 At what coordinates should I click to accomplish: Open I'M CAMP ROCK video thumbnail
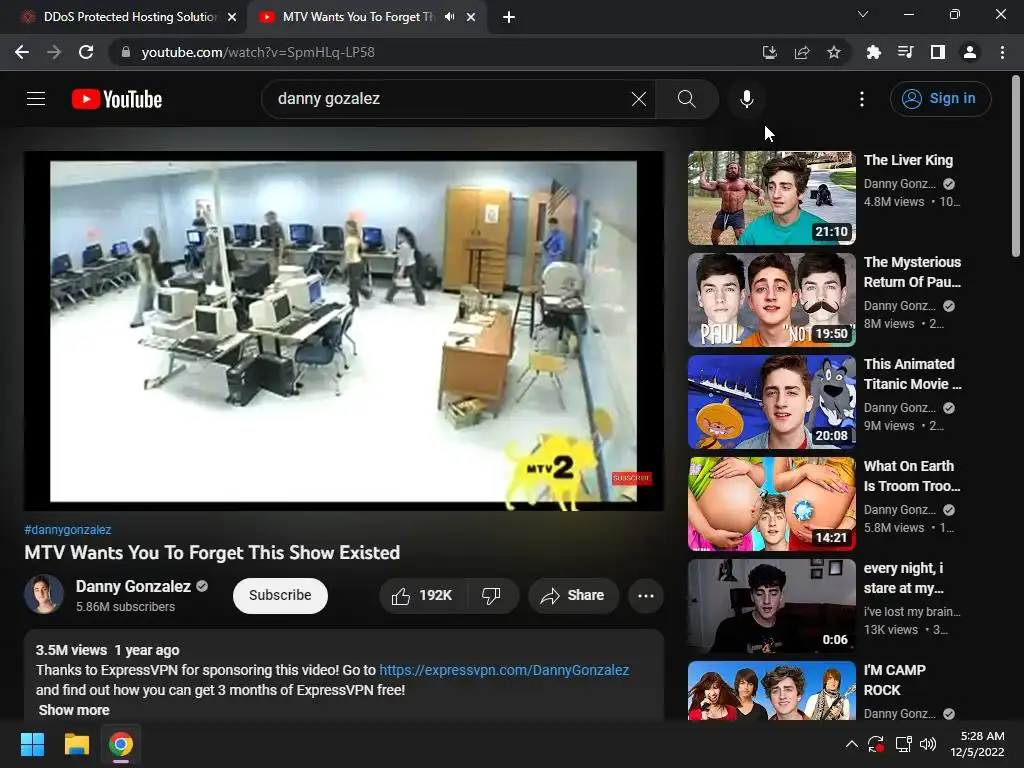[x=771, y=690]
